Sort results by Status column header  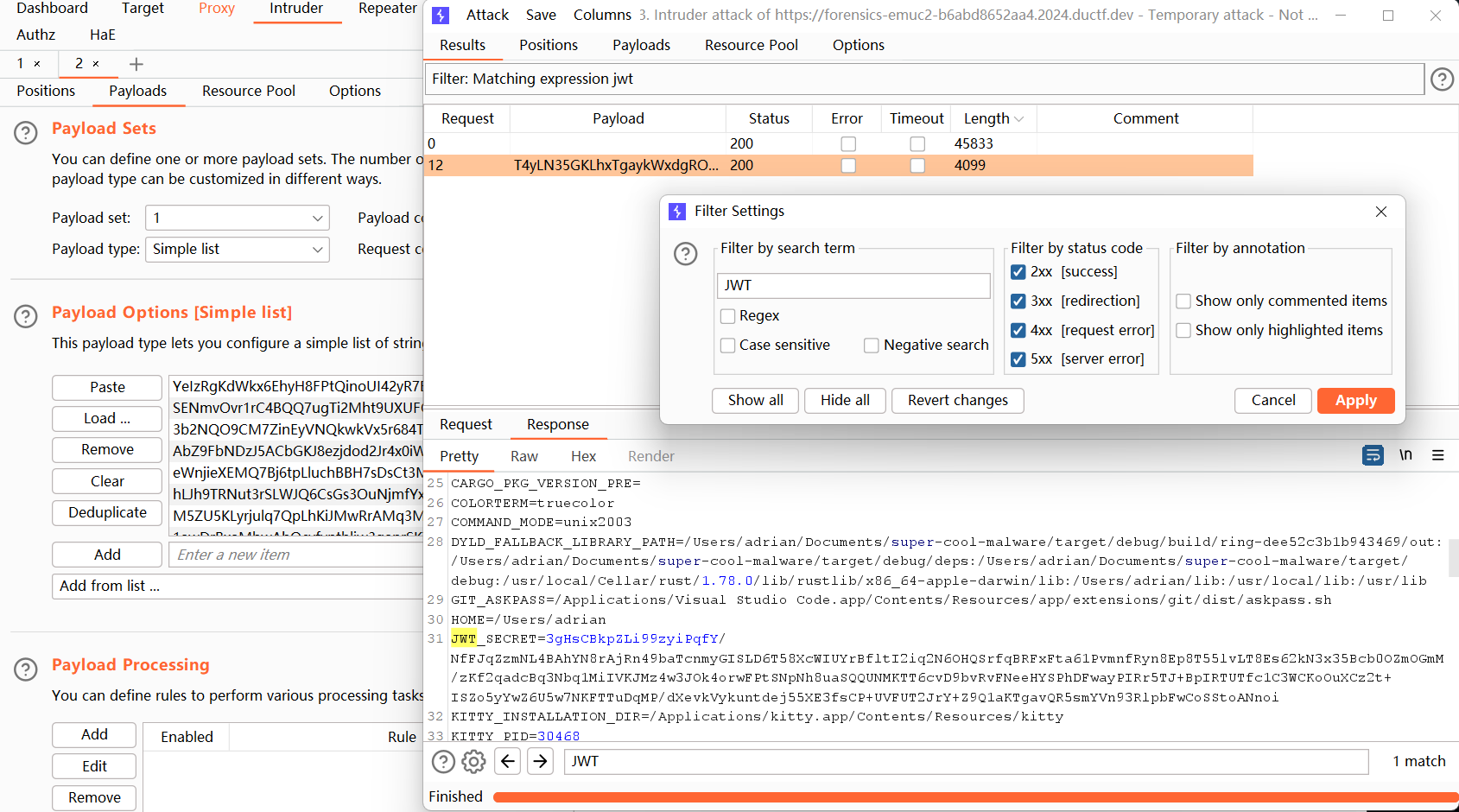click(769, 119)
